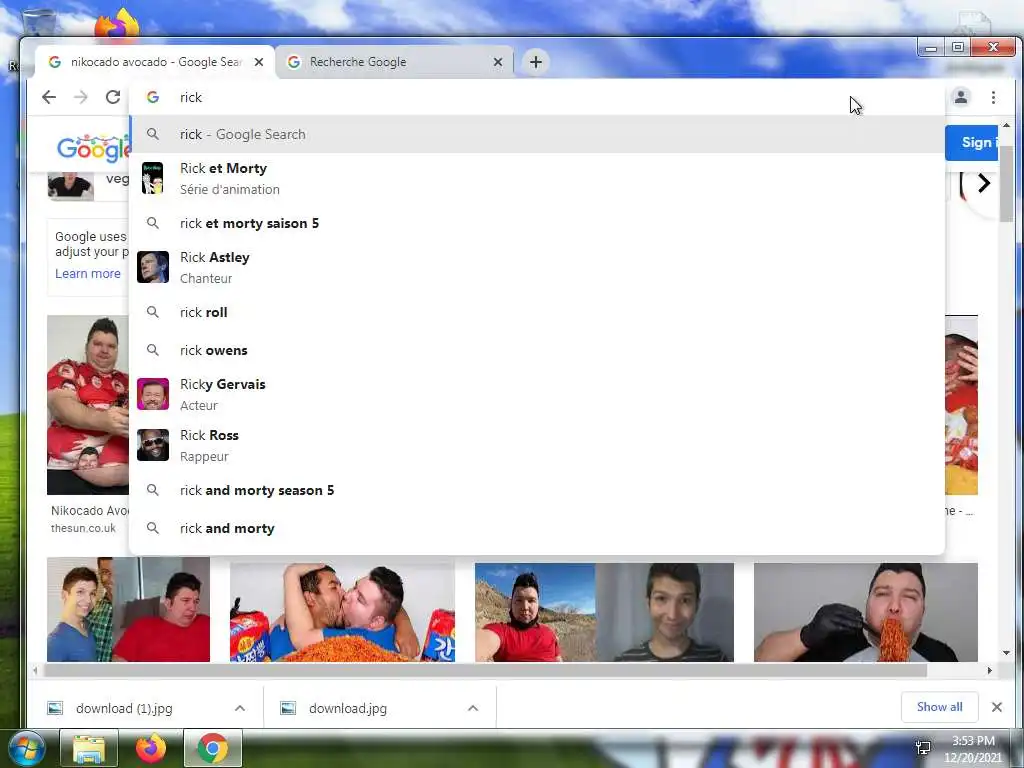This screenshot has height=768, width=1024.
Task: Open Chrome three-dot menu
Action: pos(993,97)
